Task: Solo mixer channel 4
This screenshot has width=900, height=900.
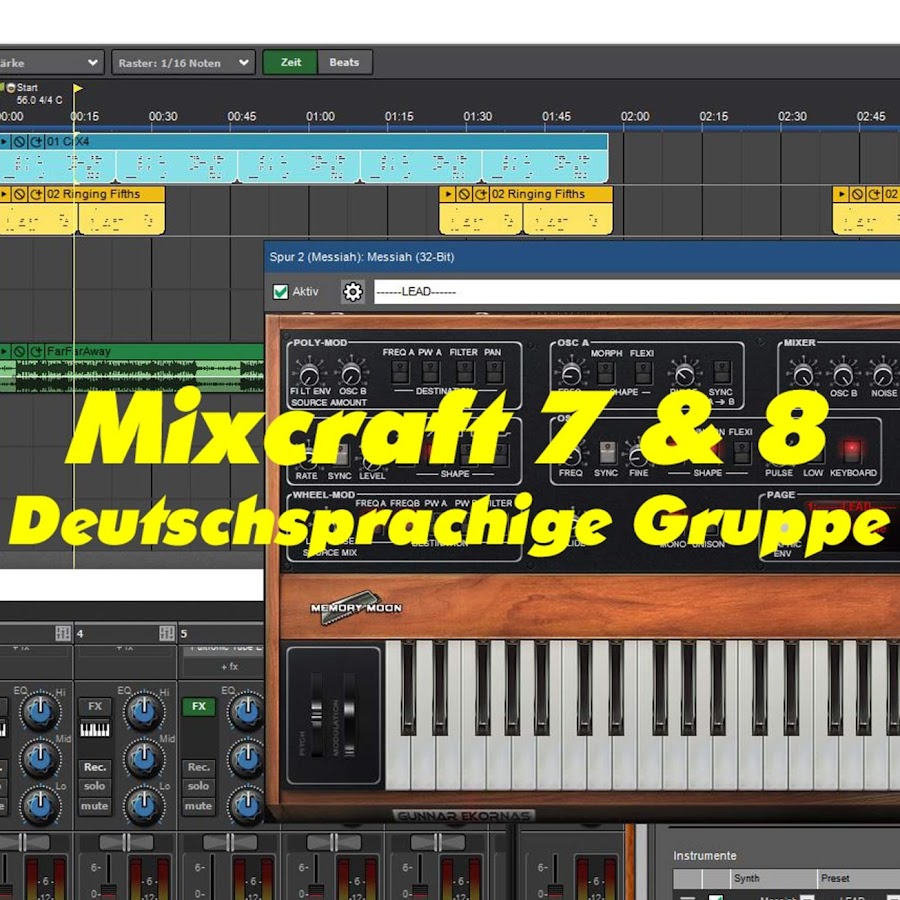Action: click(95, 786)
